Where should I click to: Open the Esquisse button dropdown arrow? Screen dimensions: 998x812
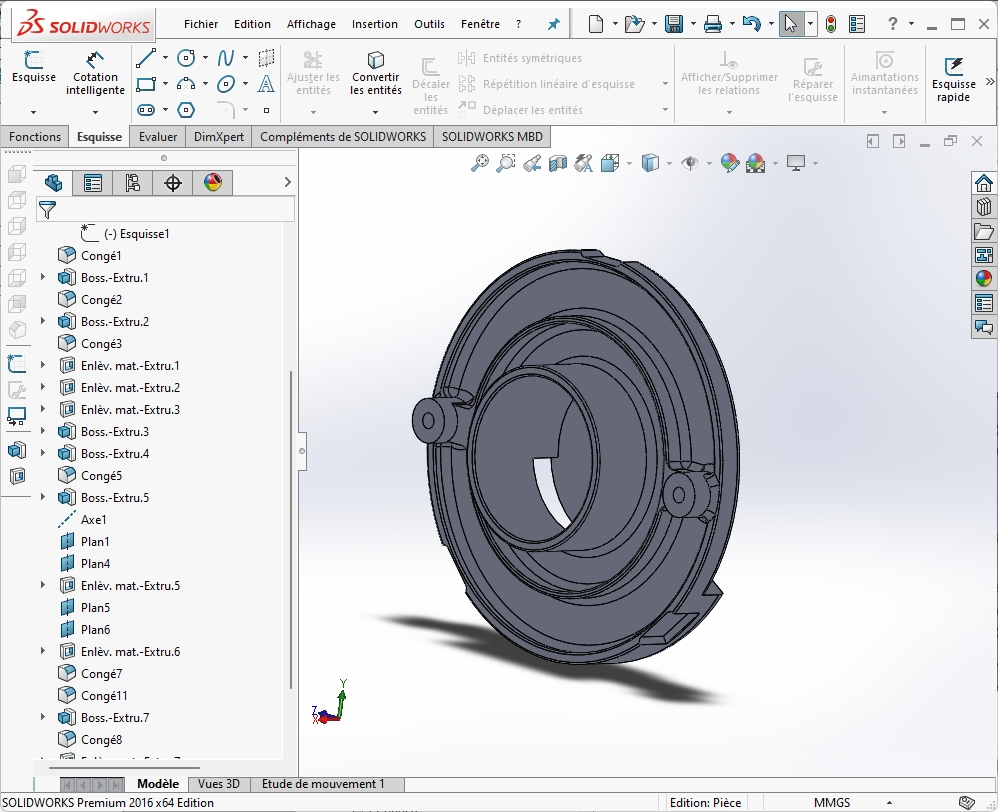click(x=33, y=112)
